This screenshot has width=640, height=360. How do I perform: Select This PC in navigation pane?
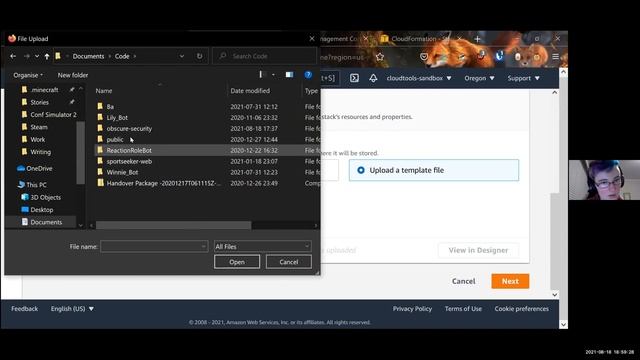(x=36, y=185)
